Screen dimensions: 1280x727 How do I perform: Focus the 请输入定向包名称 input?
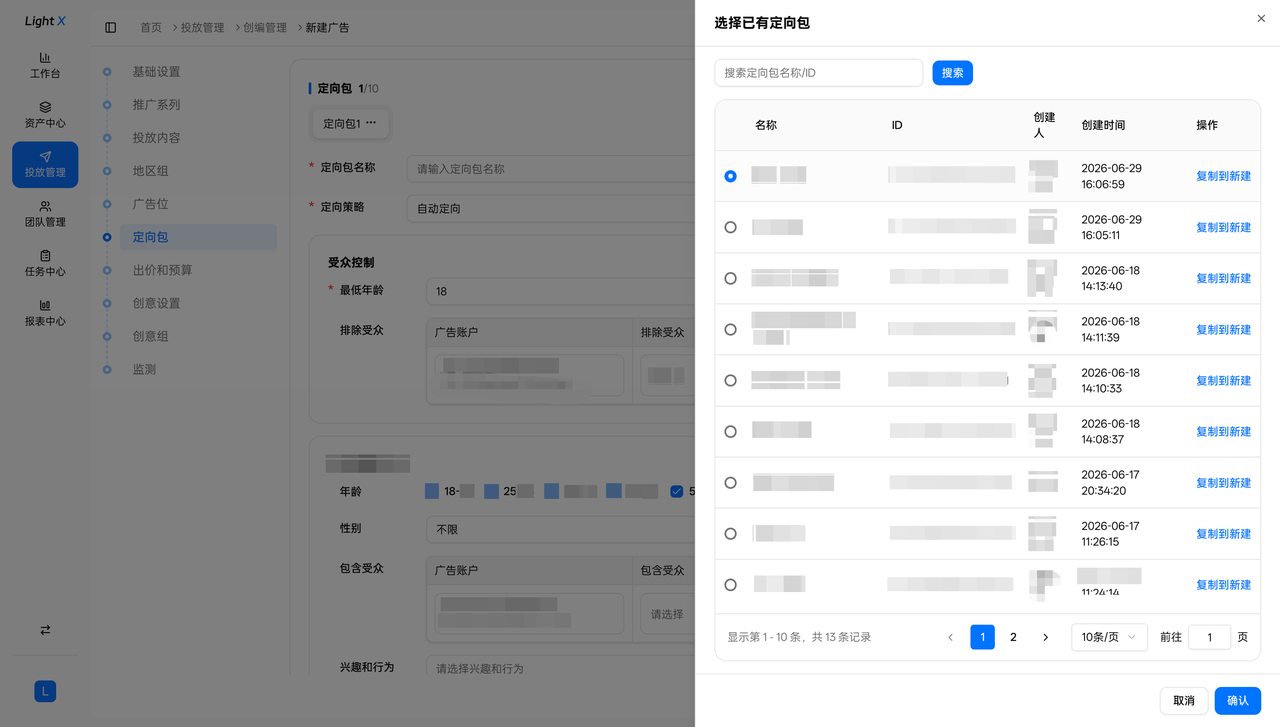point(551,169)
